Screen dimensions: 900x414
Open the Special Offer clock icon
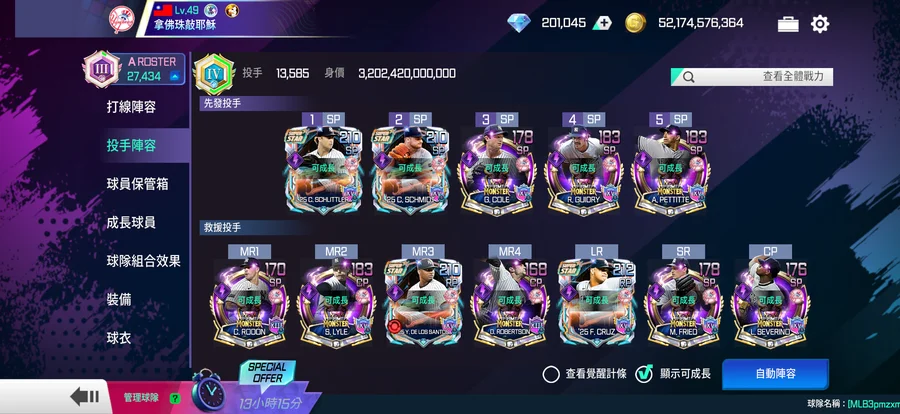coord(208,389)
